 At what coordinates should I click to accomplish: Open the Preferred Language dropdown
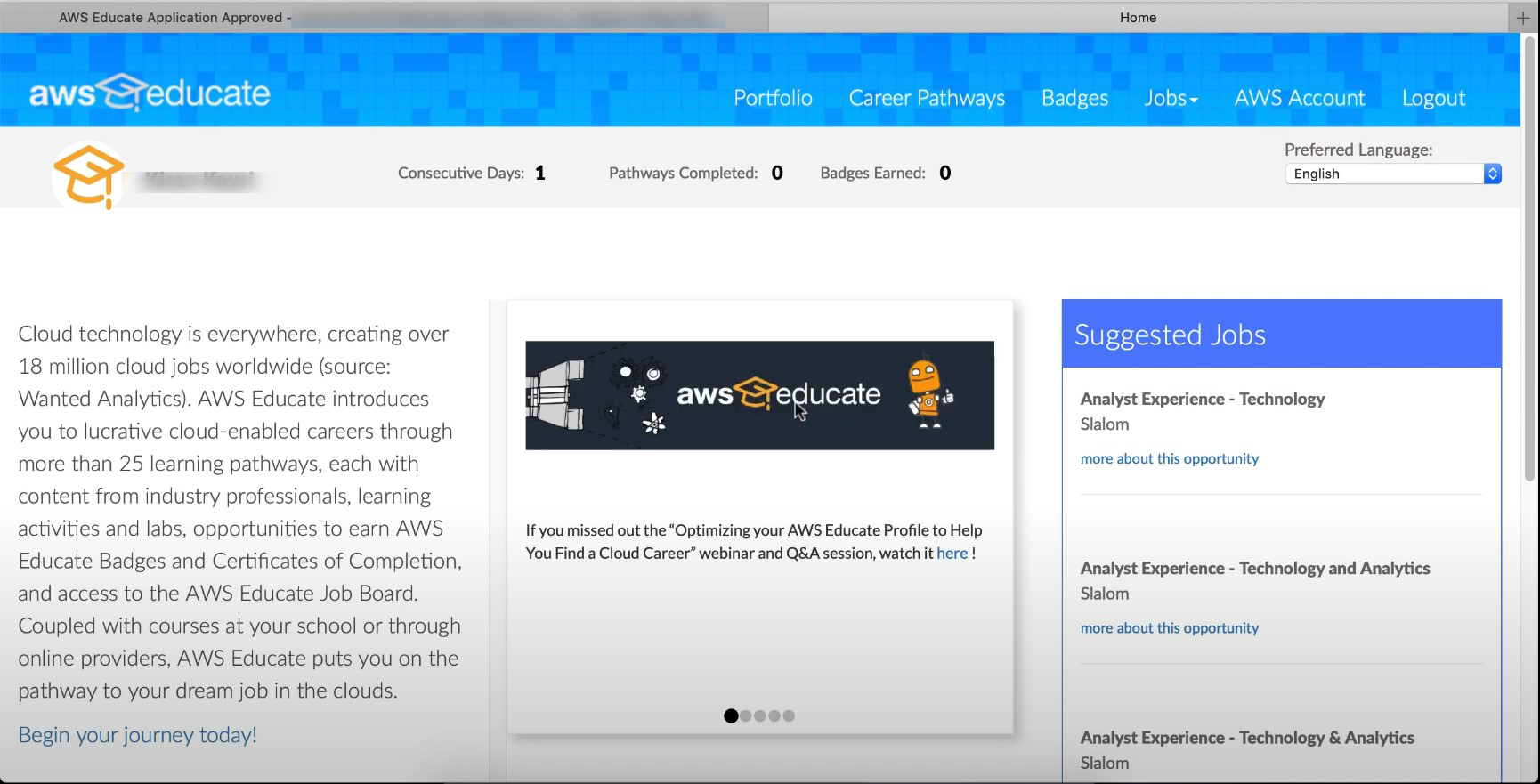(1393, 174)
